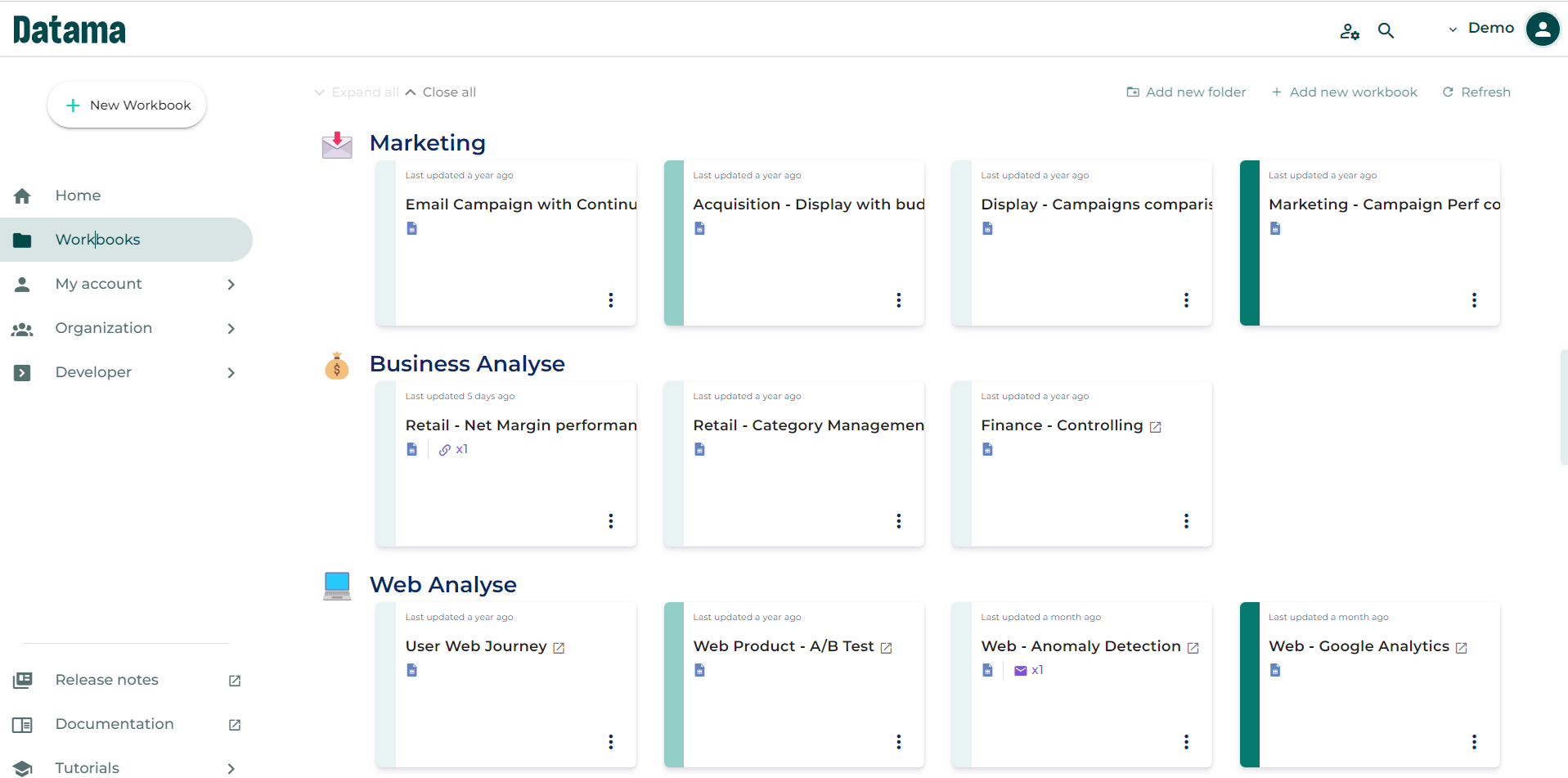This screenshot has width=1568, height=778.
Task: Click the Business Analyse money bag icon
Action: pos(337,366)
